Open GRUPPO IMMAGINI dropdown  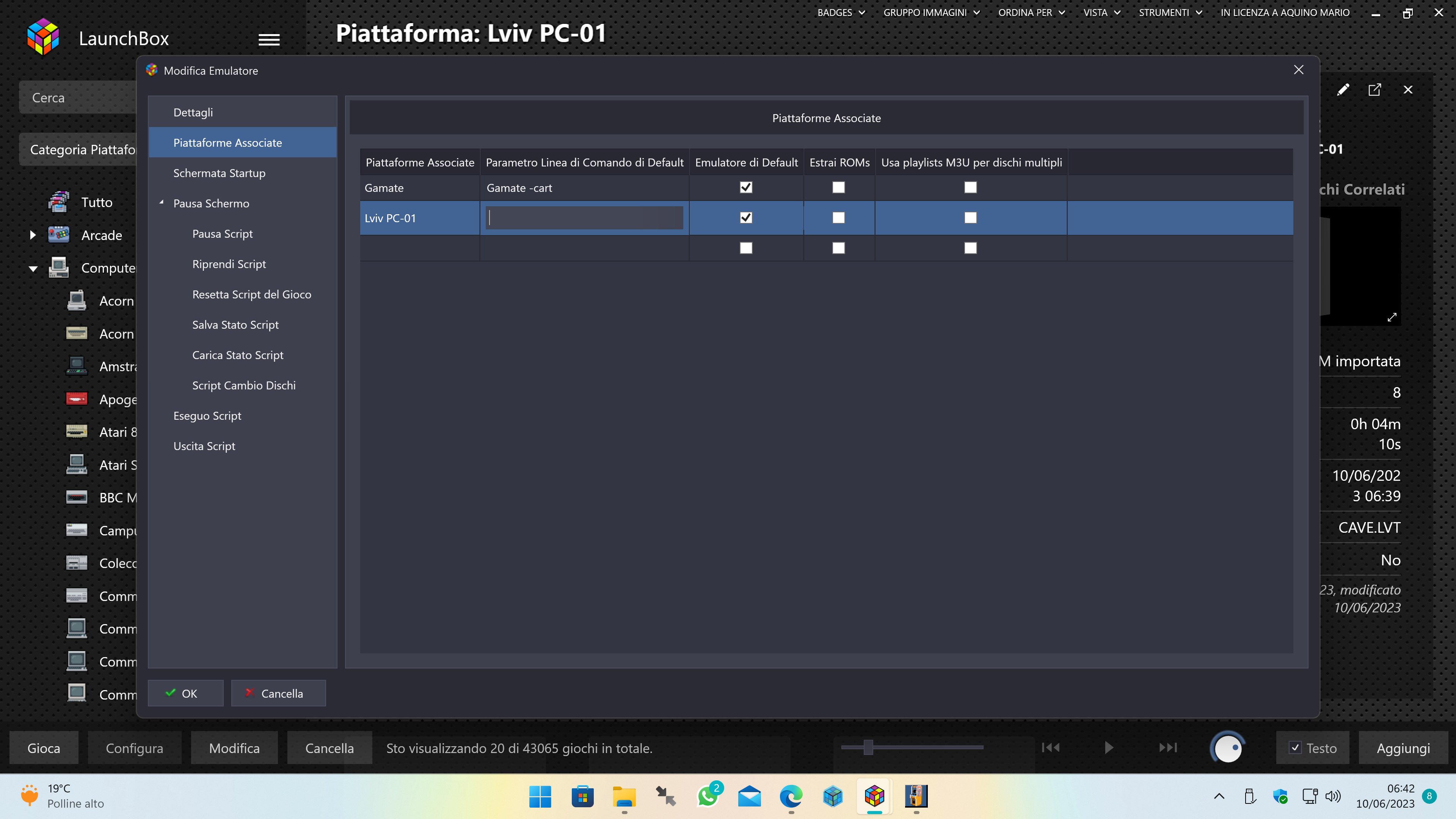[932, 13]
